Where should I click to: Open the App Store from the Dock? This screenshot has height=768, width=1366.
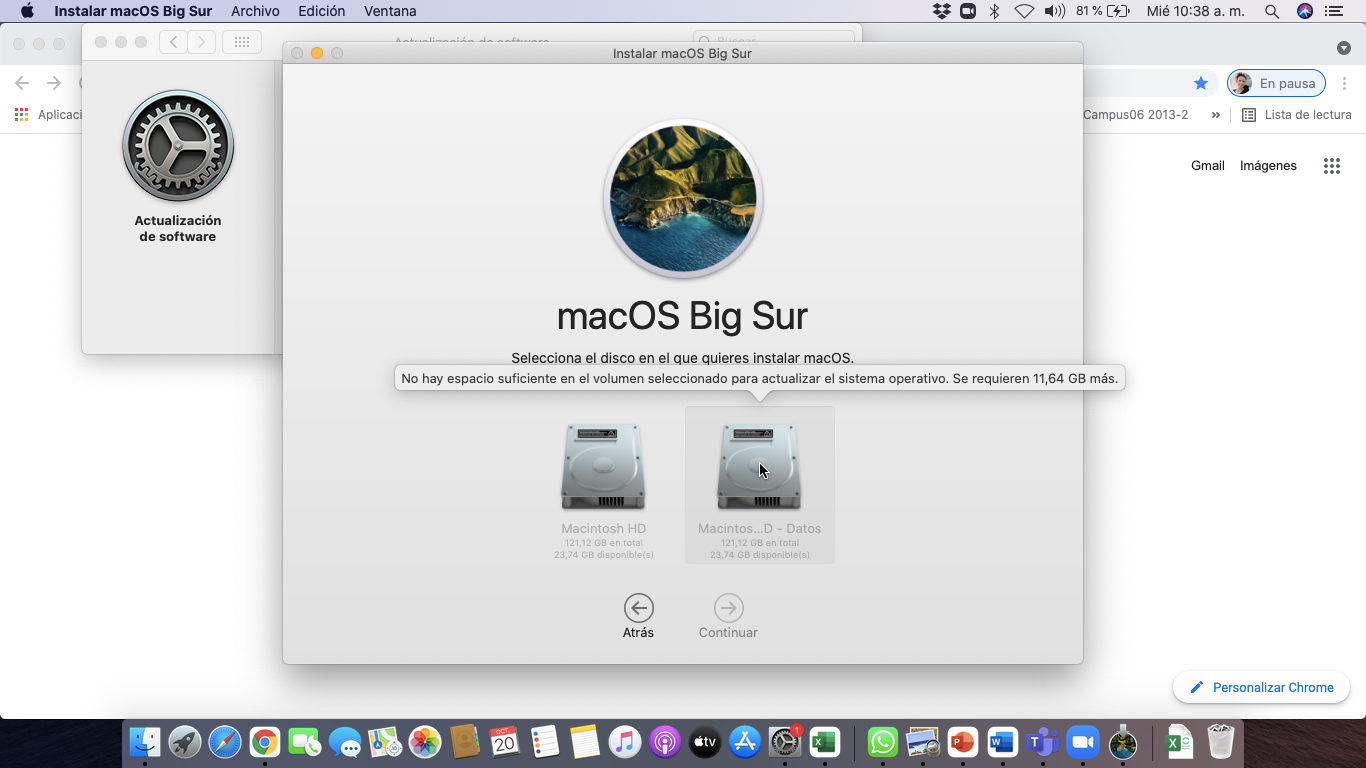(x=745, y=742)
